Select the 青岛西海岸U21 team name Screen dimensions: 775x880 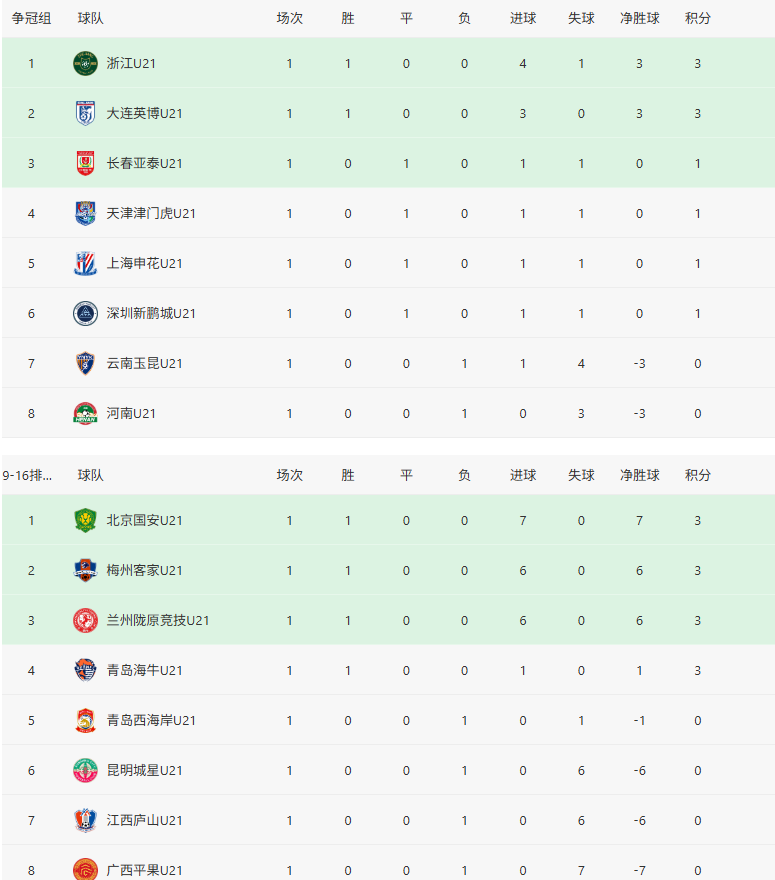151,720
